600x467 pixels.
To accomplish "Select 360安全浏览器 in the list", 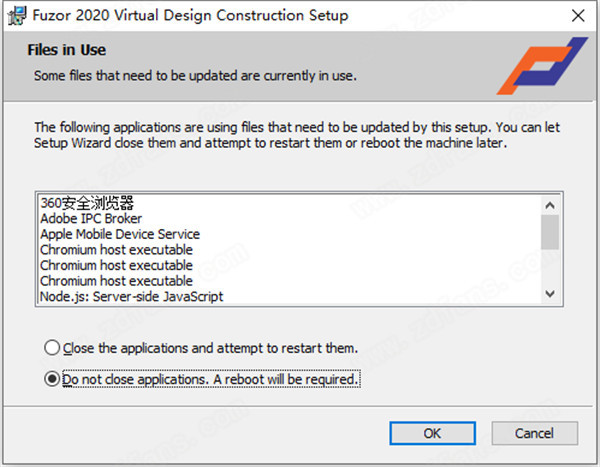I will pos(86,202).
